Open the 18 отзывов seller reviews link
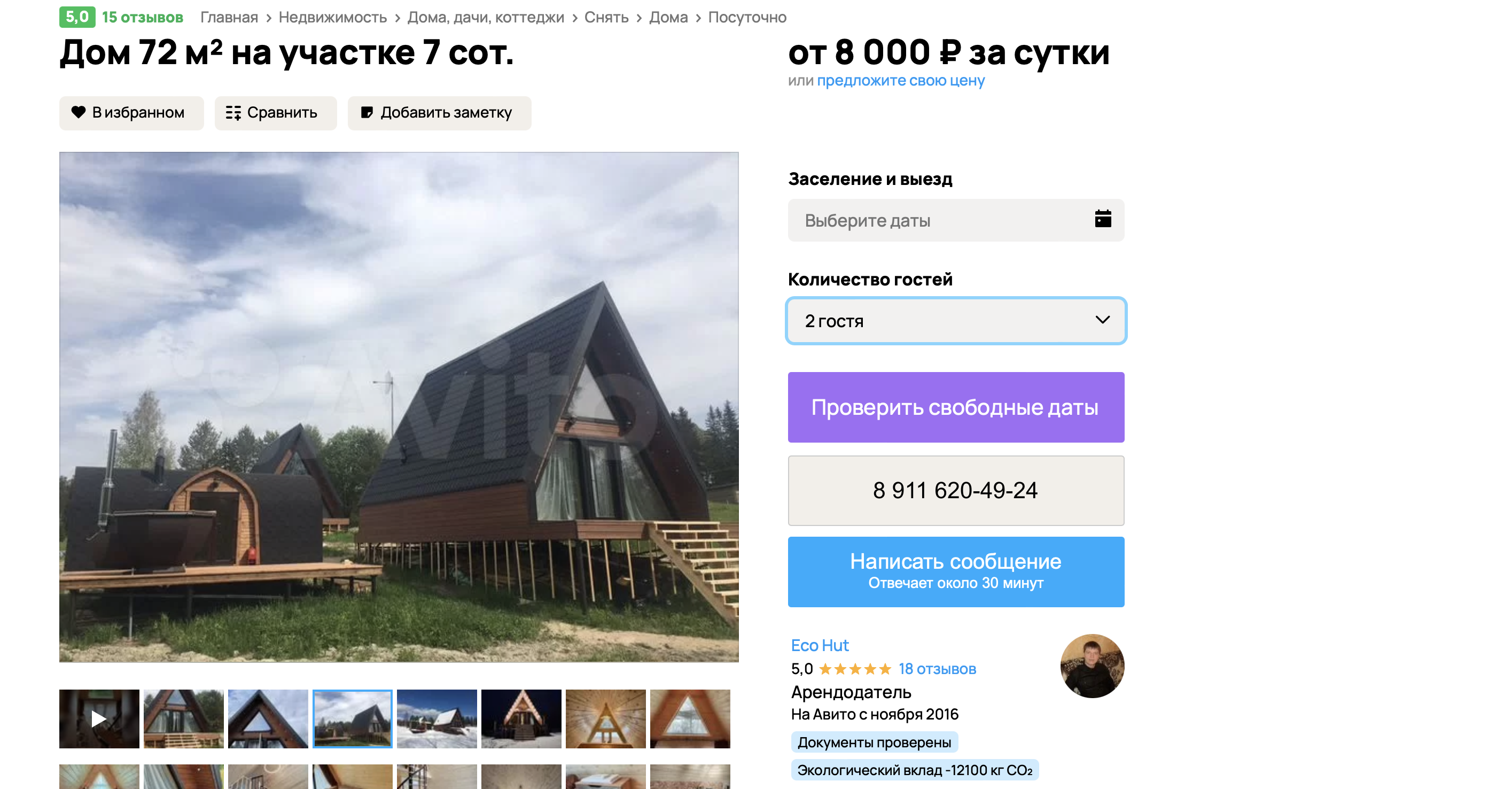1512x789 pixels. (x=937, y=669)
